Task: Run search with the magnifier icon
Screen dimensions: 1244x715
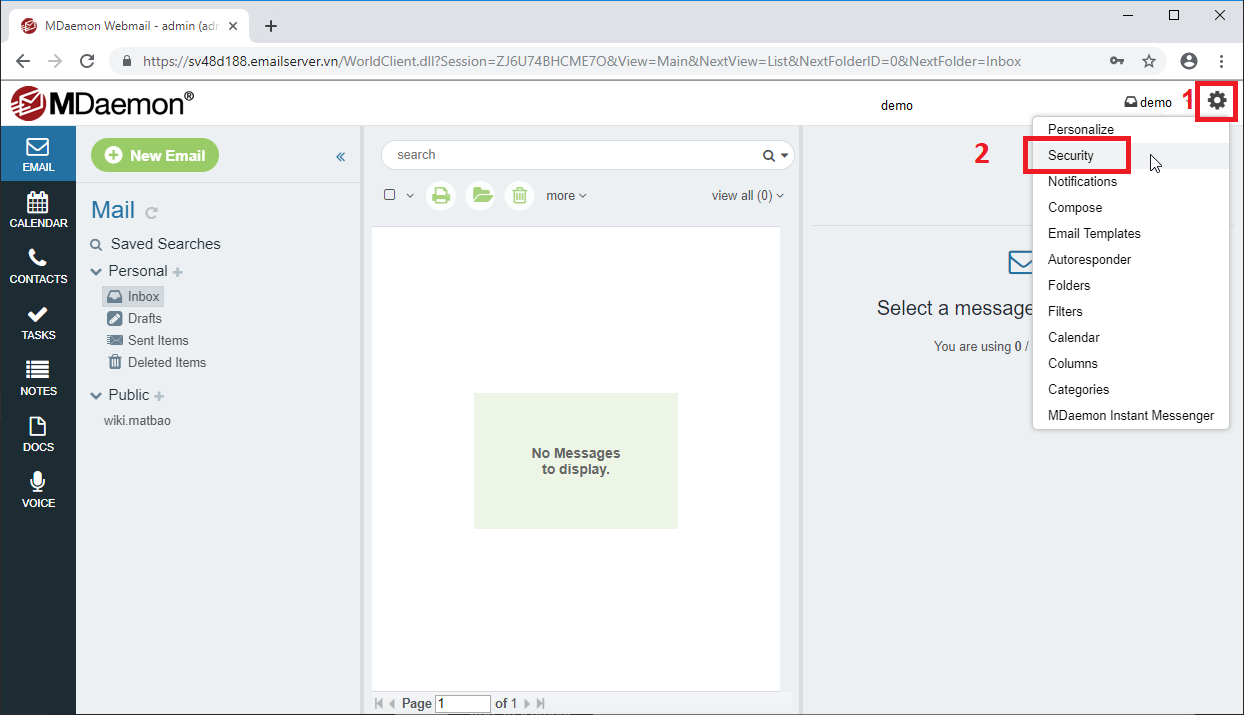Action: coord(769,155)
